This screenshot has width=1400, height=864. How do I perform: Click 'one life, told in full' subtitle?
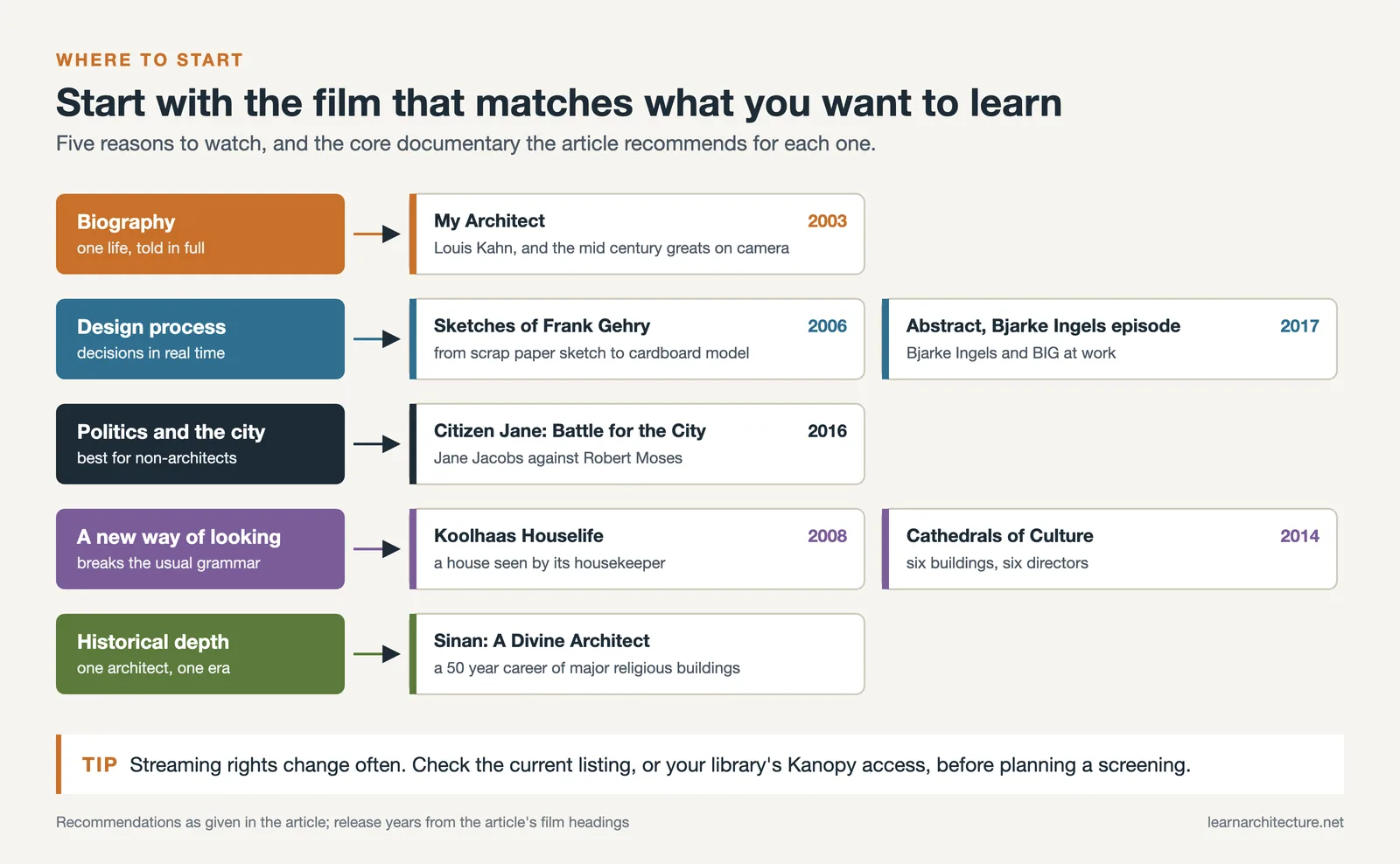pyautogui.click(x=141, y=248)
